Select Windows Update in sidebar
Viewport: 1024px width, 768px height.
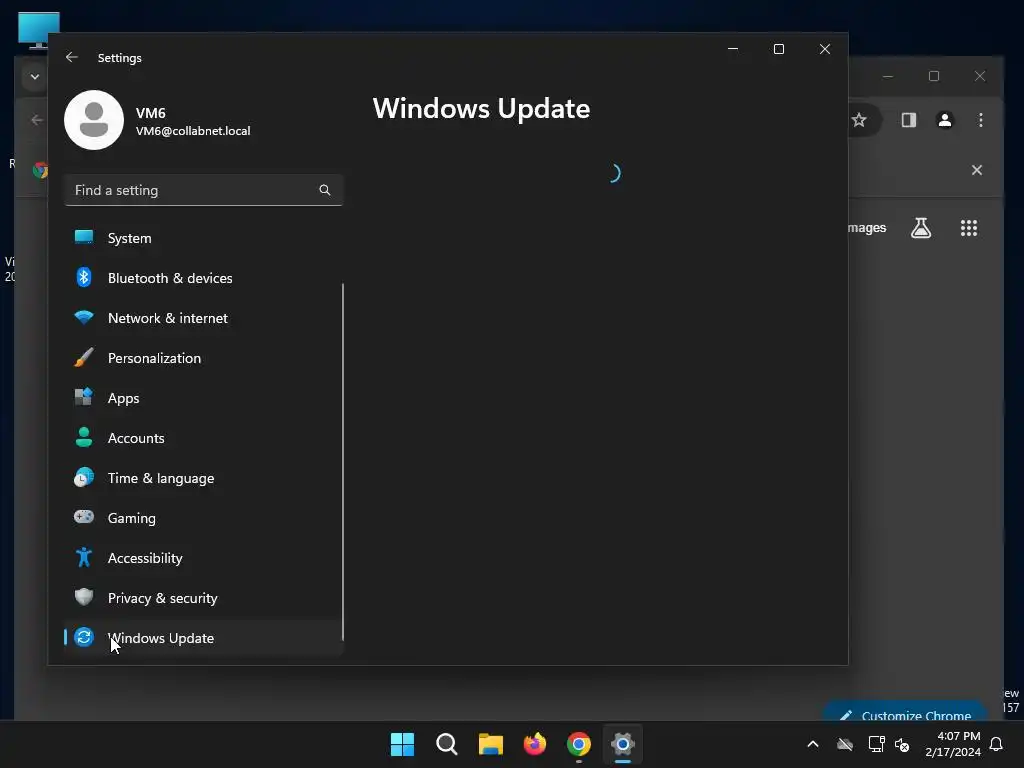(x=204, y=638)
